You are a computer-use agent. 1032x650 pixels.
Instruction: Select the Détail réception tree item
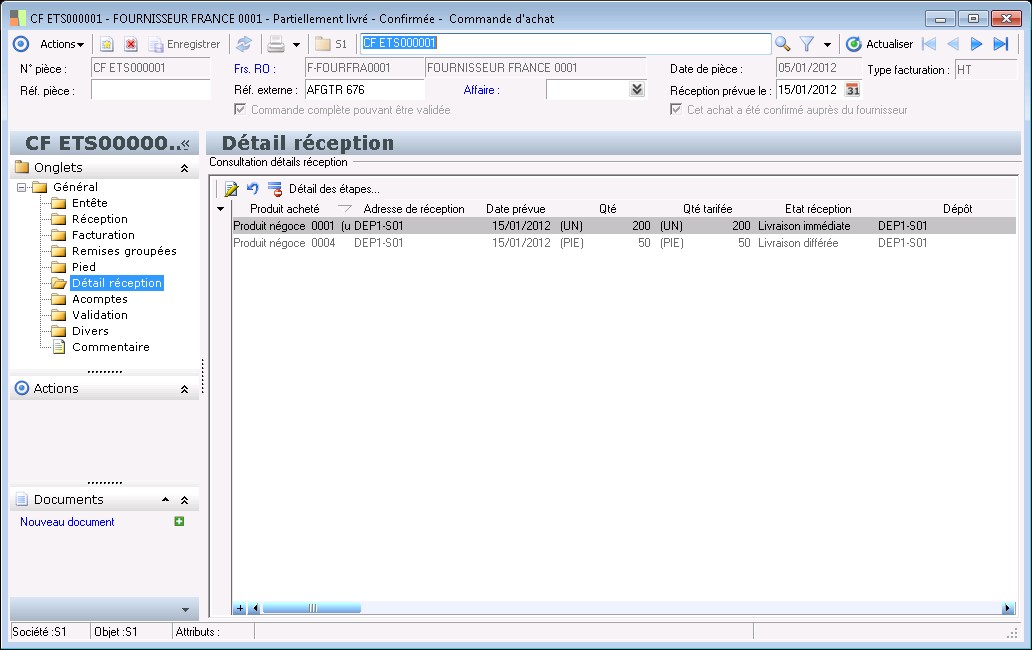point(116,283)
